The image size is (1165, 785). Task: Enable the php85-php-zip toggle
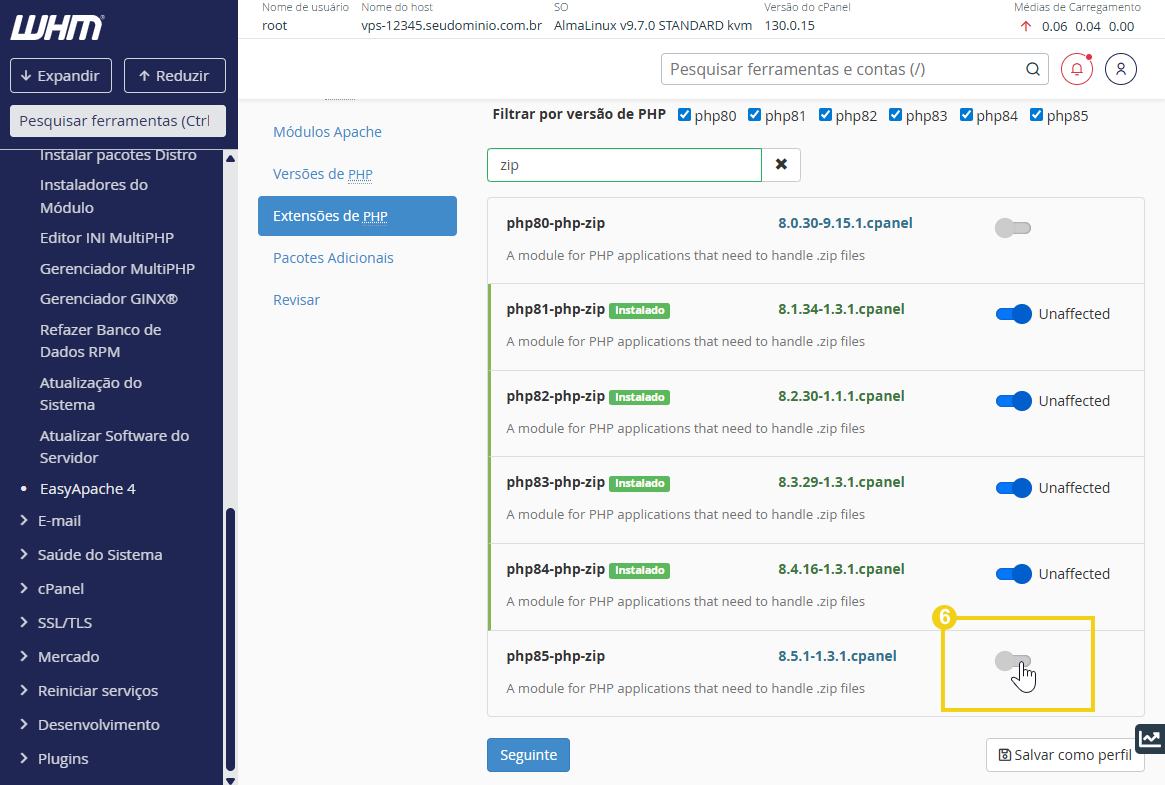1014,662
